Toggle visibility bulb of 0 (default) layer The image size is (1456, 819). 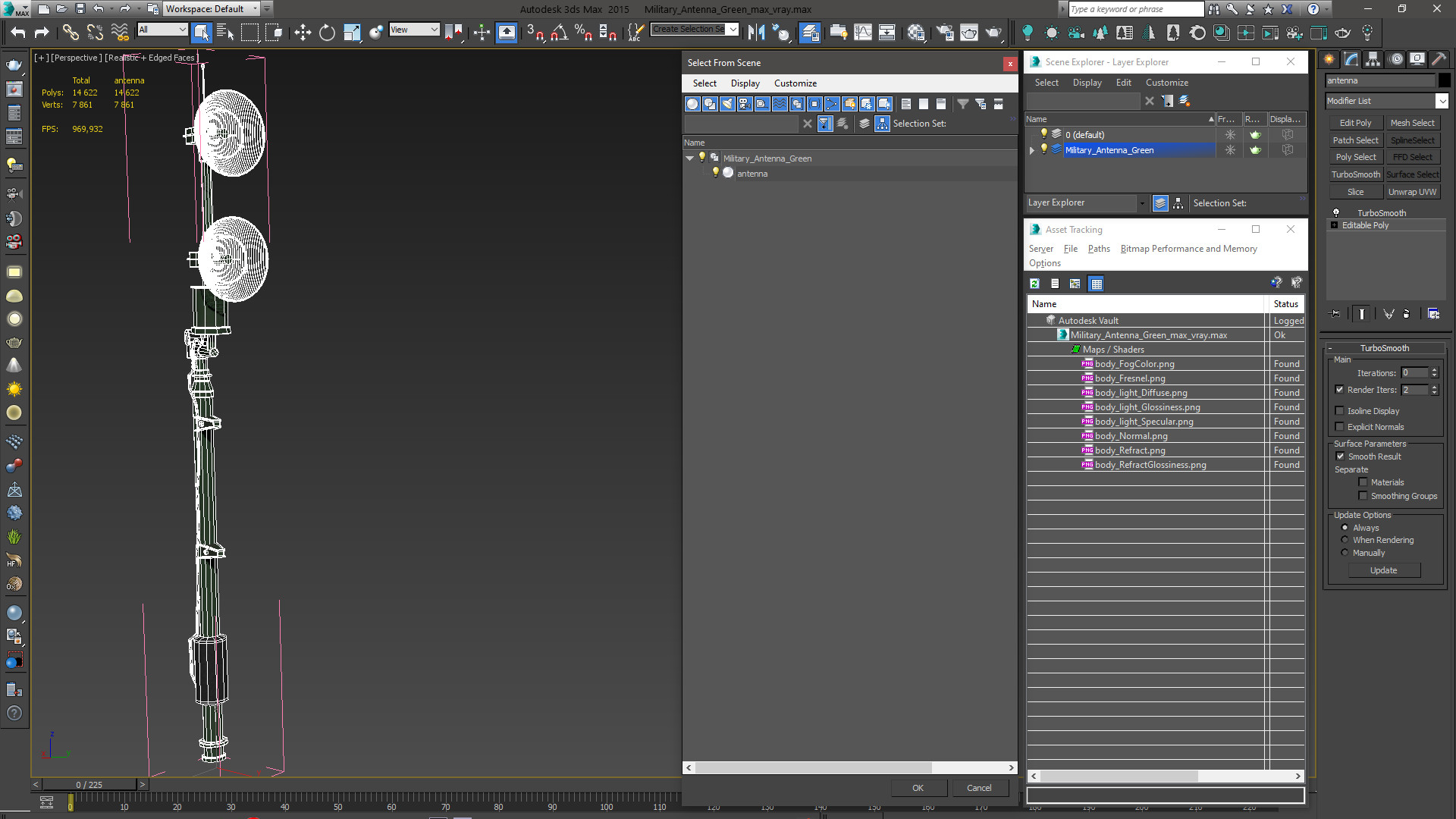(1044, 134)
